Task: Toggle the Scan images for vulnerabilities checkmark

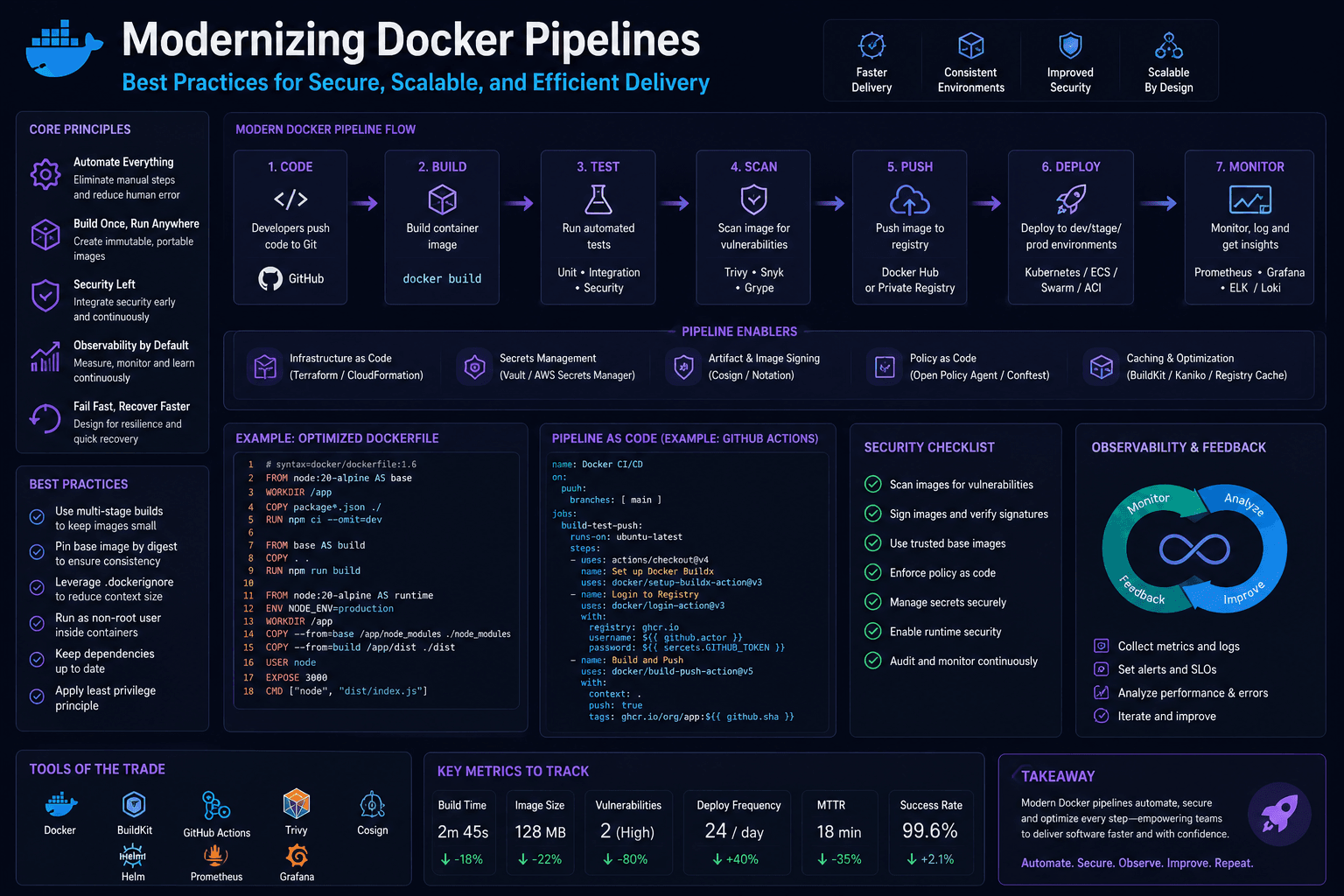Action: (x=872, y=484)
